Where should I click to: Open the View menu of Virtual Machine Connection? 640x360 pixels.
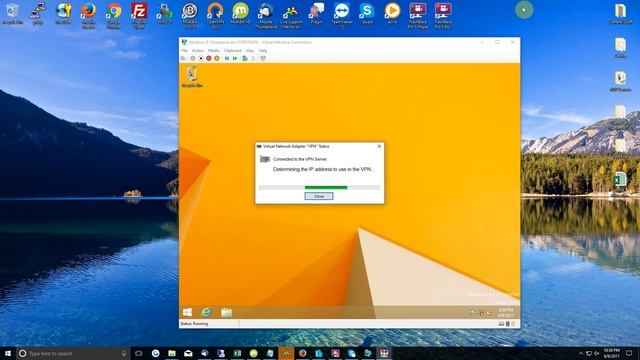[250, 51]
